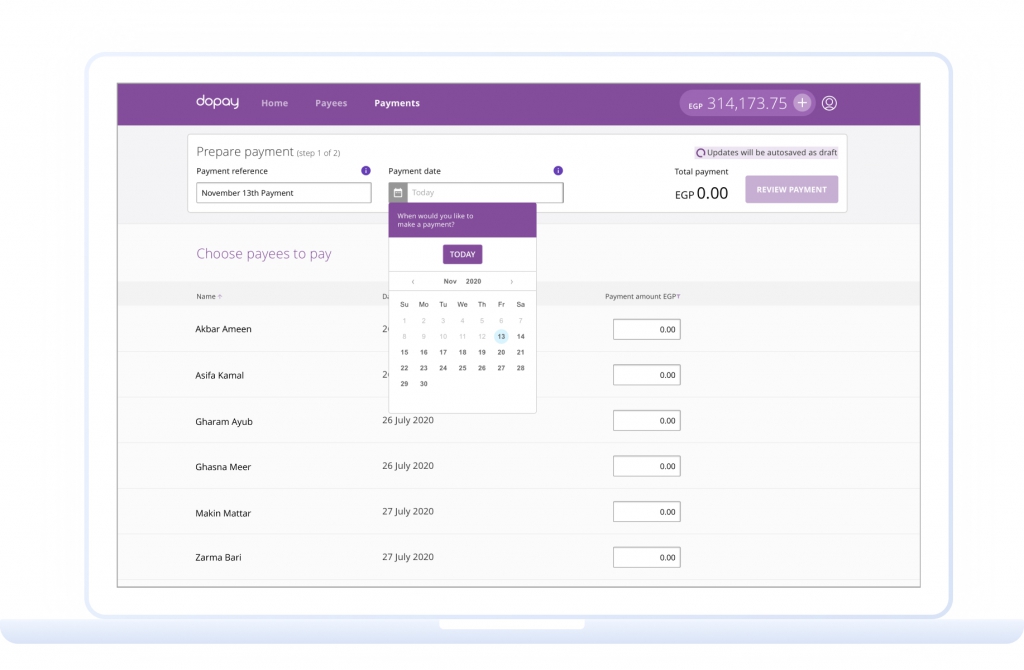The image size is (1024, 670).
Task: Switch to the Payees tab
Action: (331, 103)
